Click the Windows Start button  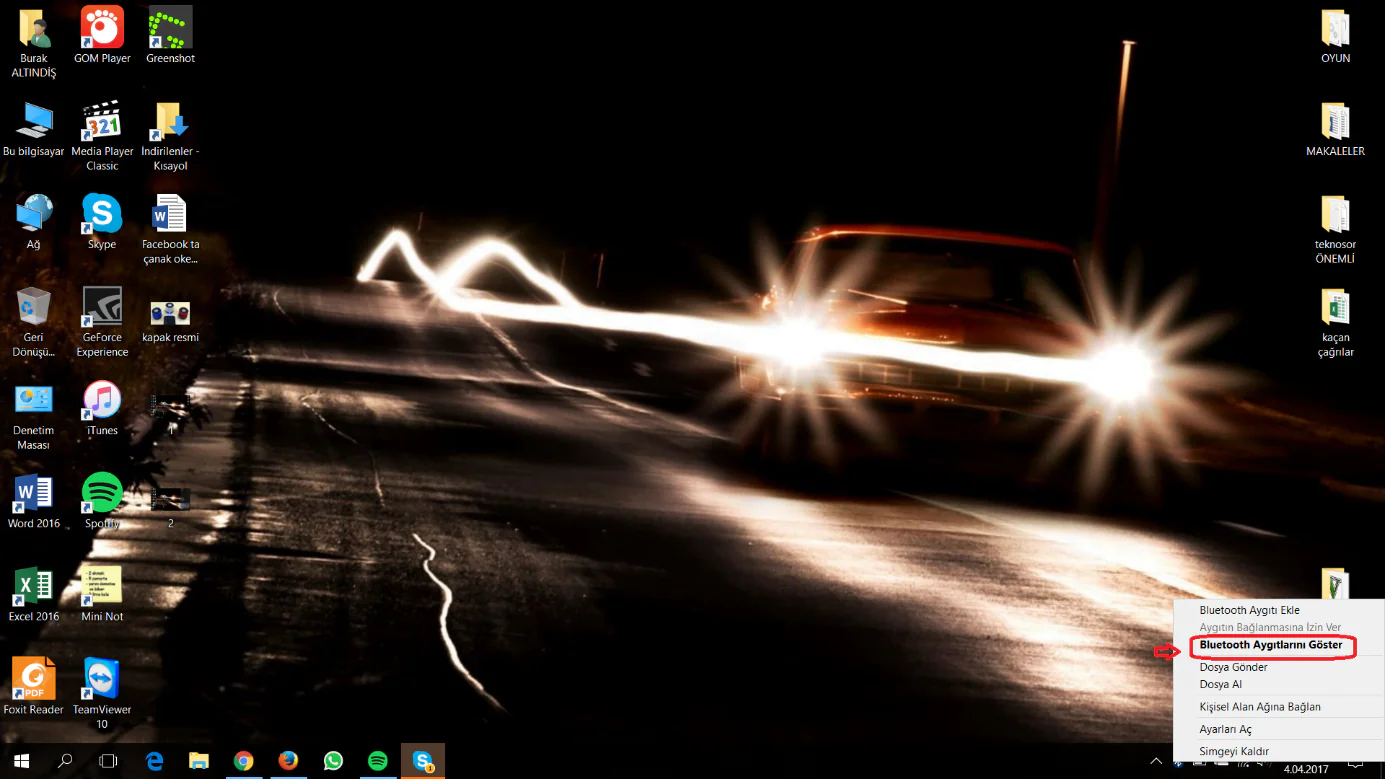[x=21, y=761]
